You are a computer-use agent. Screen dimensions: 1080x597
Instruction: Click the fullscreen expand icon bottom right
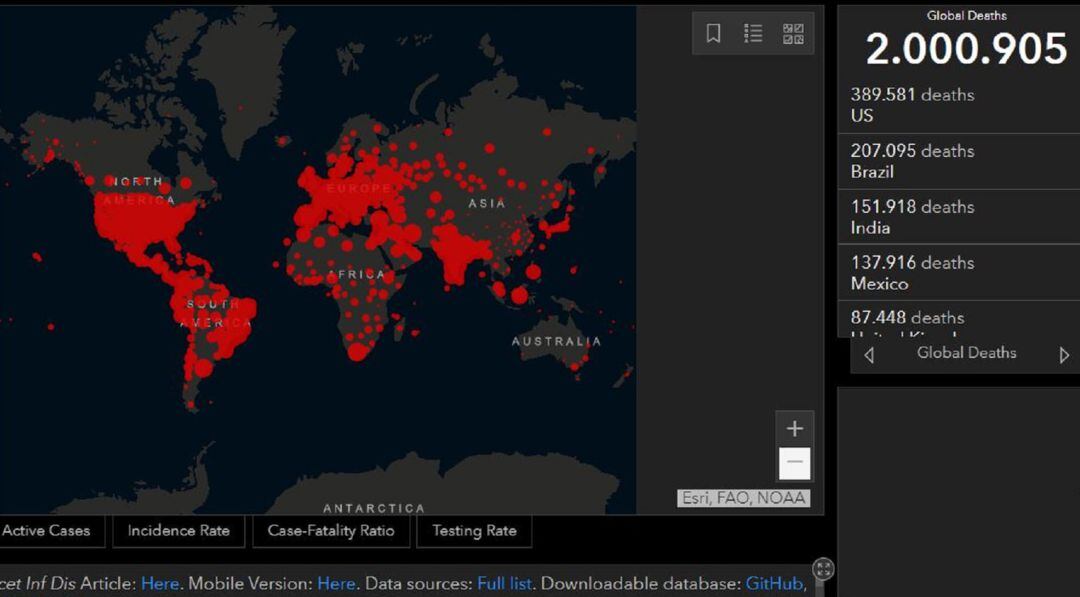point(825,568)
